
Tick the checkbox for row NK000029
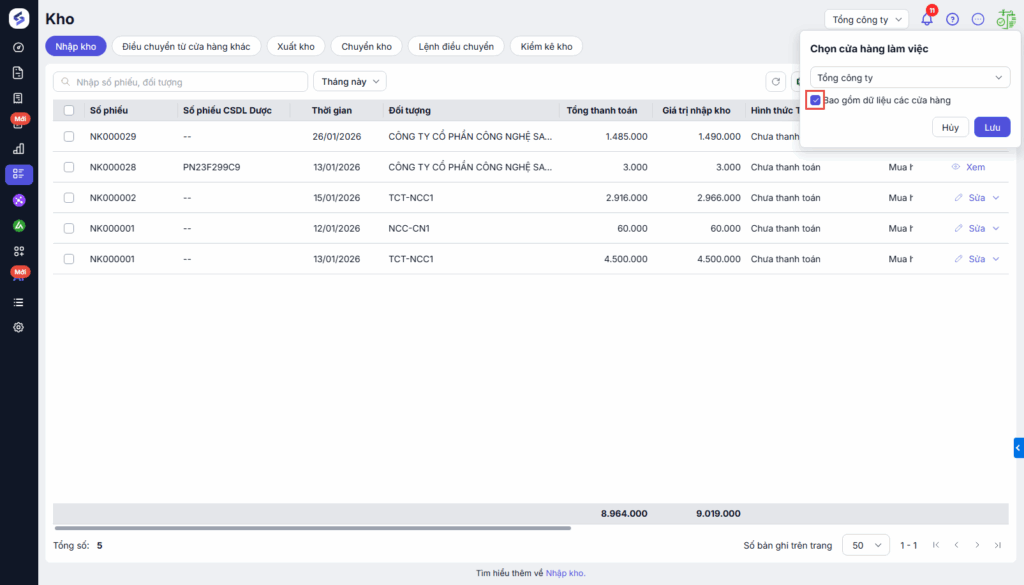pos(69,136)
